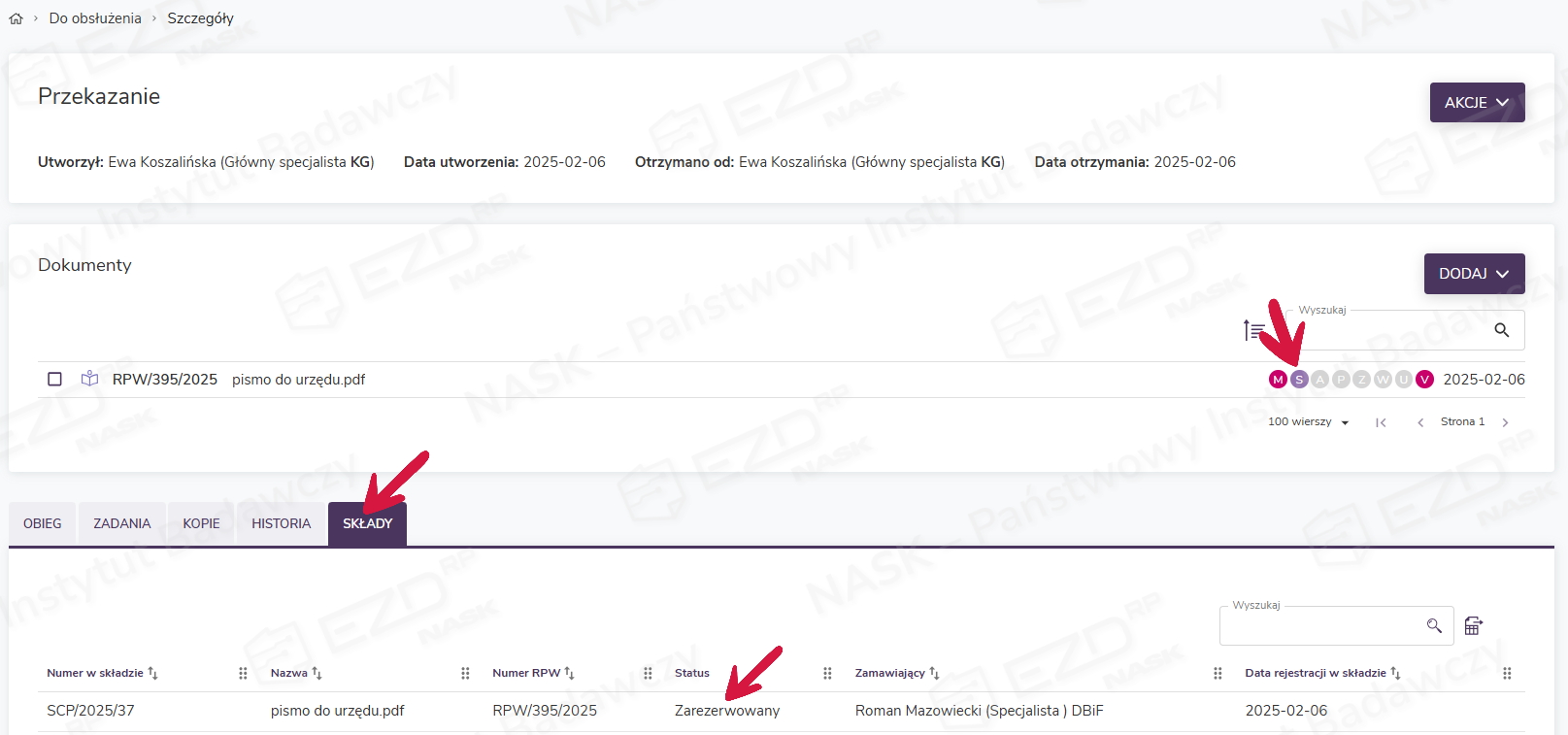Open pismo do urzędu.pdf document link
The image size is (1568, 735).
click(x=298, y=380)
